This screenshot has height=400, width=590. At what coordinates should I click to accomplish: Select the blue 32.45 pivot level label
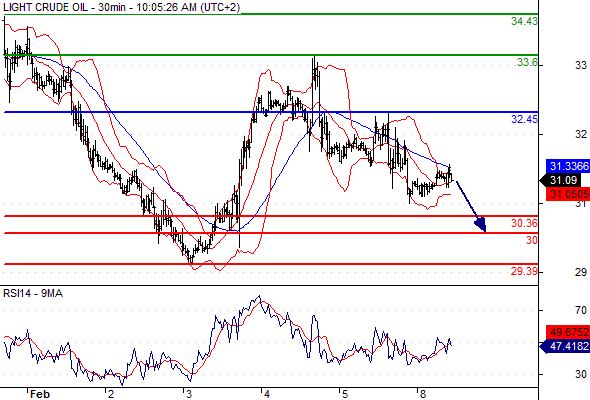pyautogui.click(x=524, y=119)
